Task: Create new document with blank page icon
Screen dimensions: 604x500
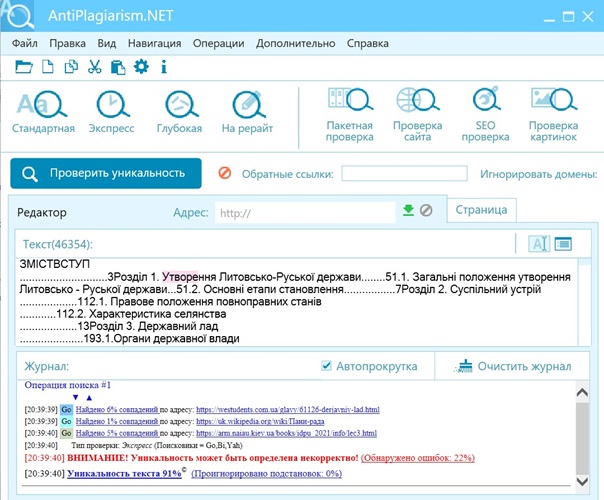Action: [x=48, y=67]
